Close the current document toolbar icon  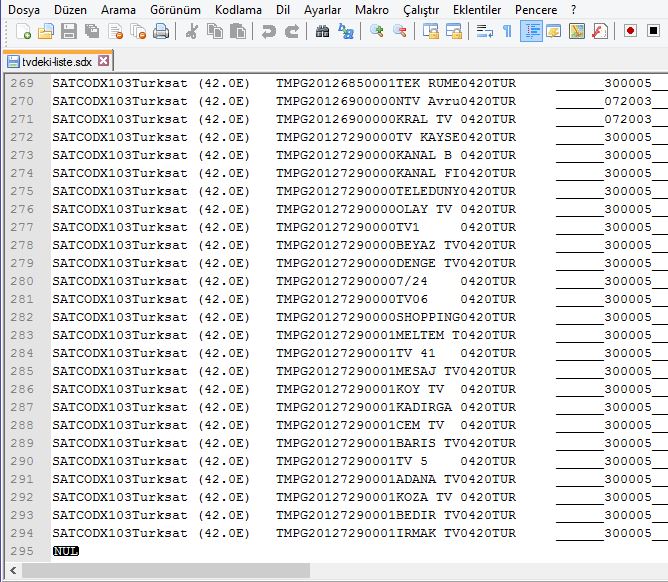115,32
